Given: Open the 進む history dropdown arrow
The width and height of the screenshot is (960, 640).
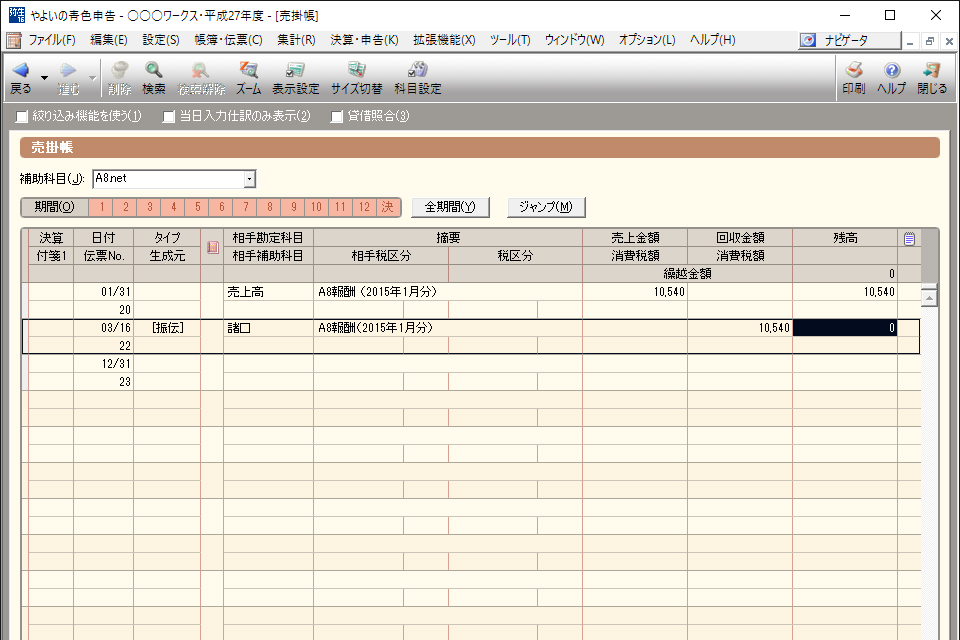Looking at the screenshot, I should 92,78.
